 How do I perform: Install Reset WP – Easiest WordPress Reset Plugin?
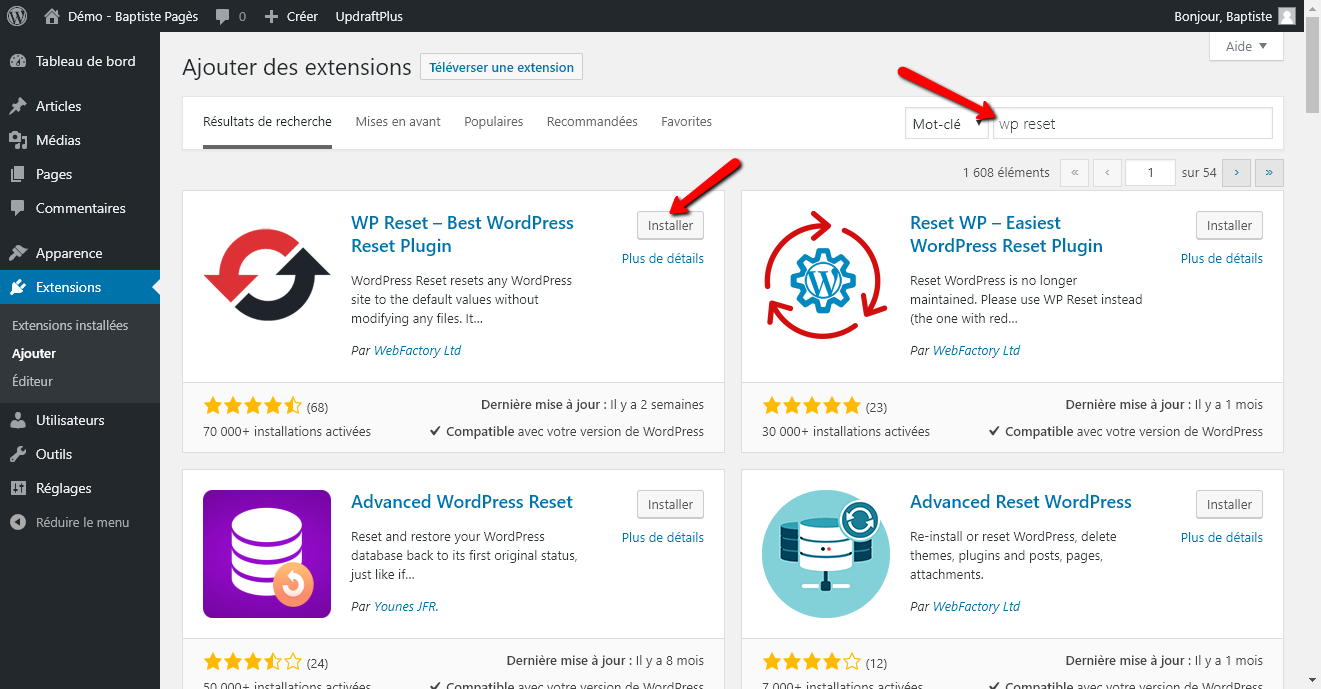[x=1229, y=226]
